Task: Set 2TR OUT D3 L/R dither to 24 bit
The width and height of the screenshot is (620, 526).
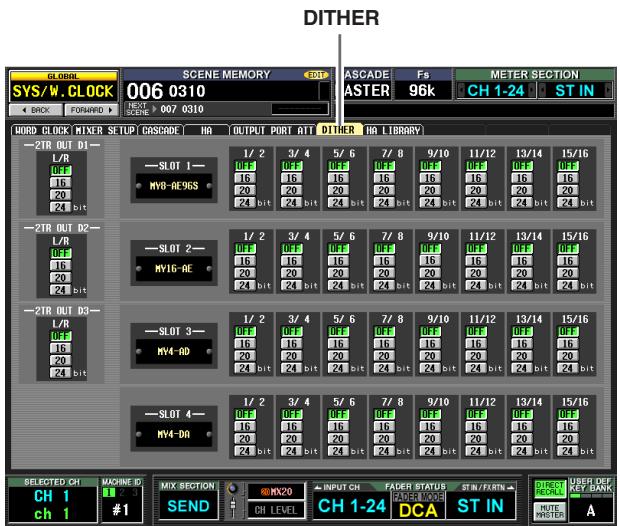Action: [60, 373]
